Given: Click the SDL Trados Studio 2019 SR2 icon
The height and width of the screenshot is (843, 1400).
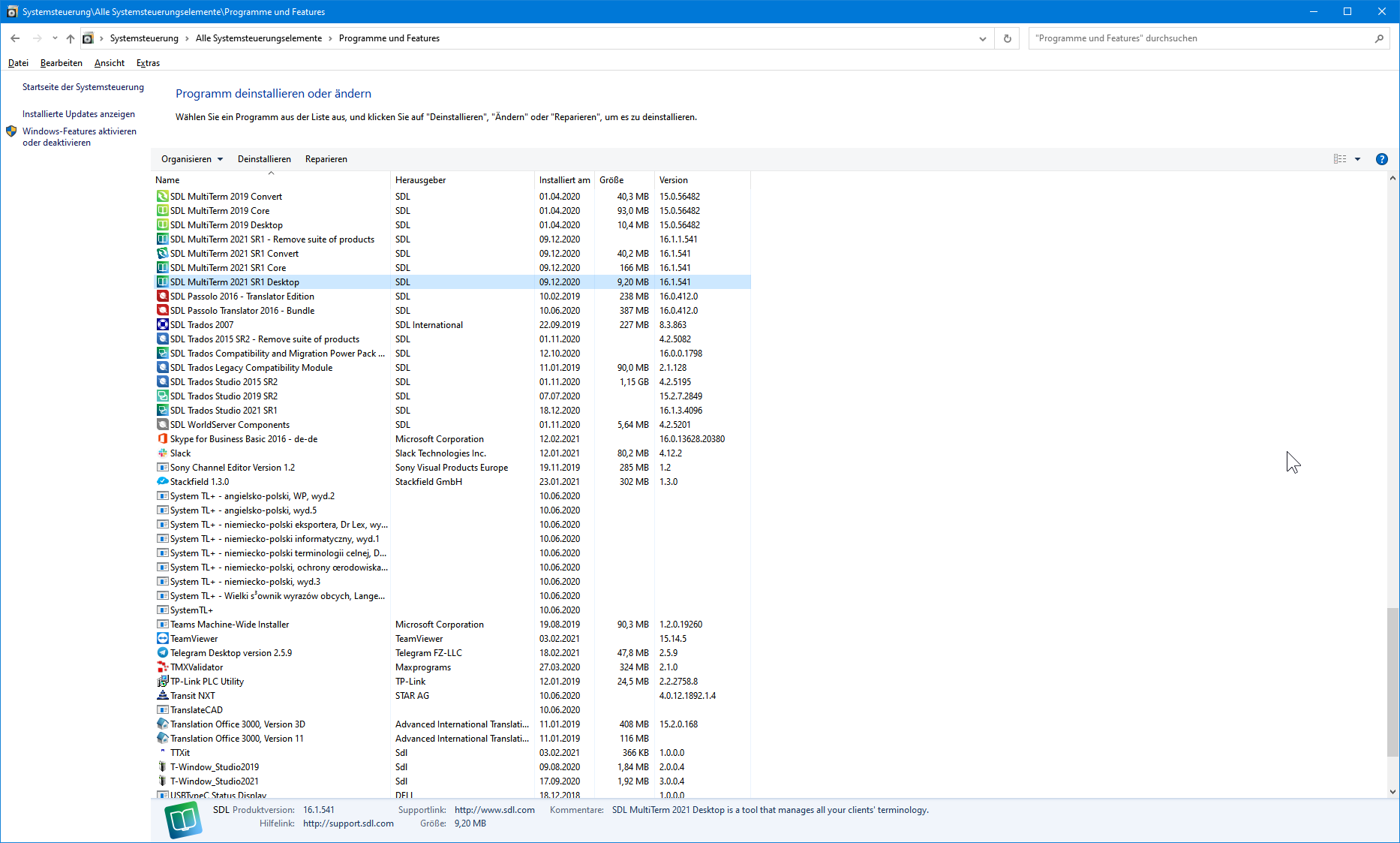Looking at the screenshot, I should 162,396.
